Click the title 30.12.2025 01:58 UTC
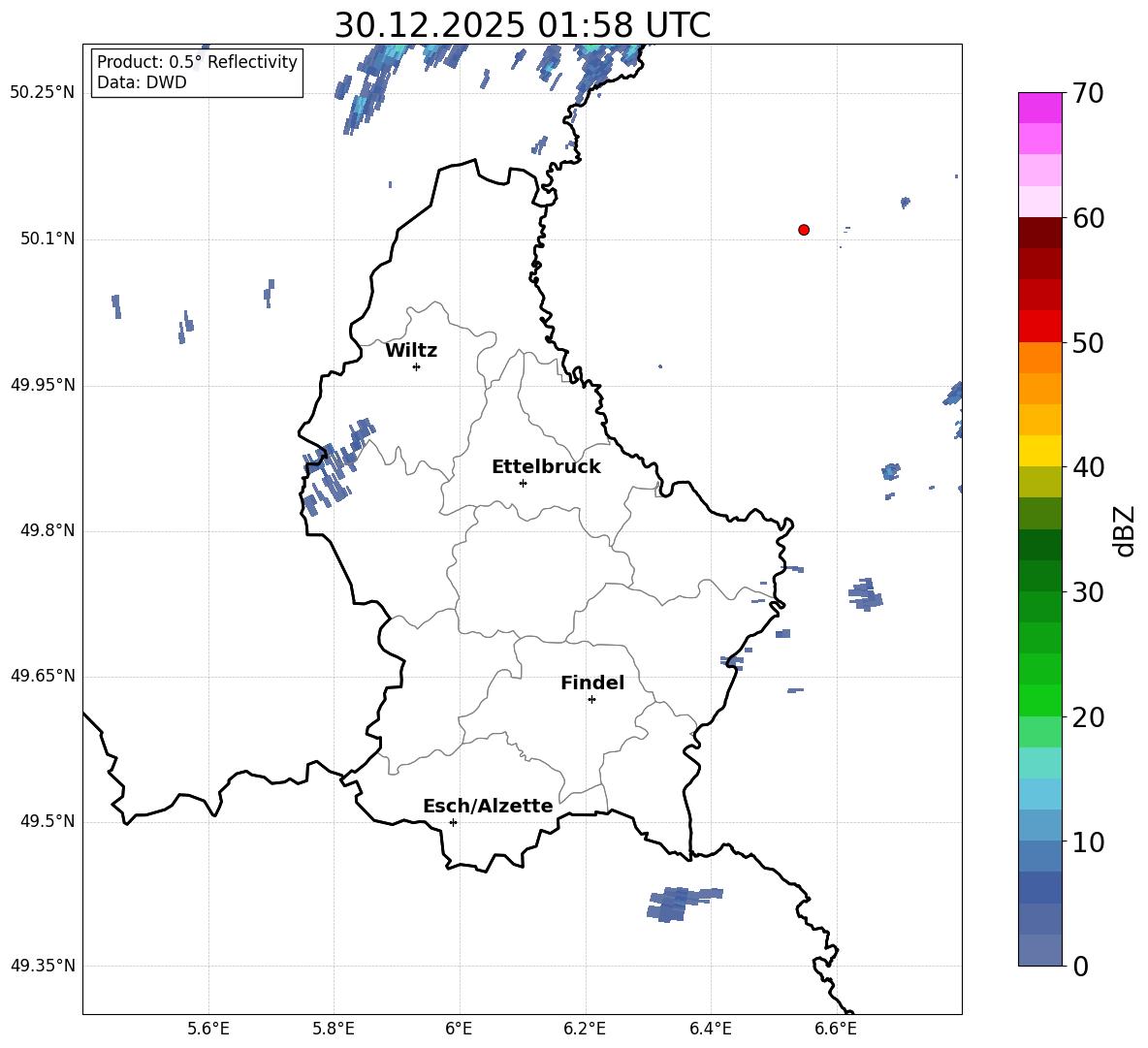Image resolution: width=1148 pixels, height=1048 pixels. click(522, 25)
